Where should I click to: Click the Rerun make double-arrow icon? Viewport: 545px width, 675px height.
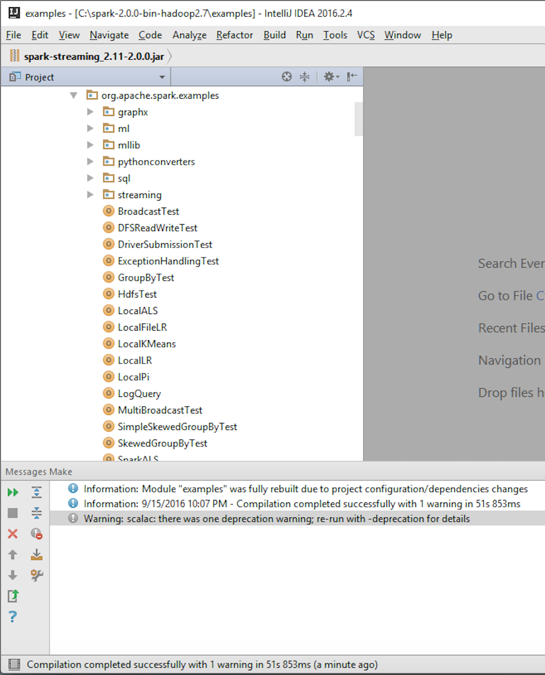click(x=13, y=492)
